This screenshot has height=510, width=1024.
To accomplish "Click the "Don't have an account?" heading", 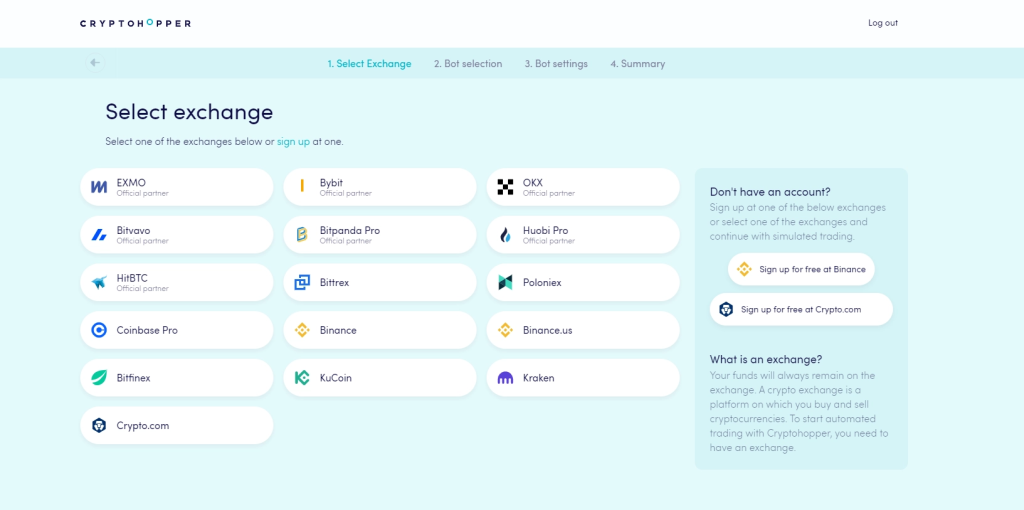I will click(770, 192).
